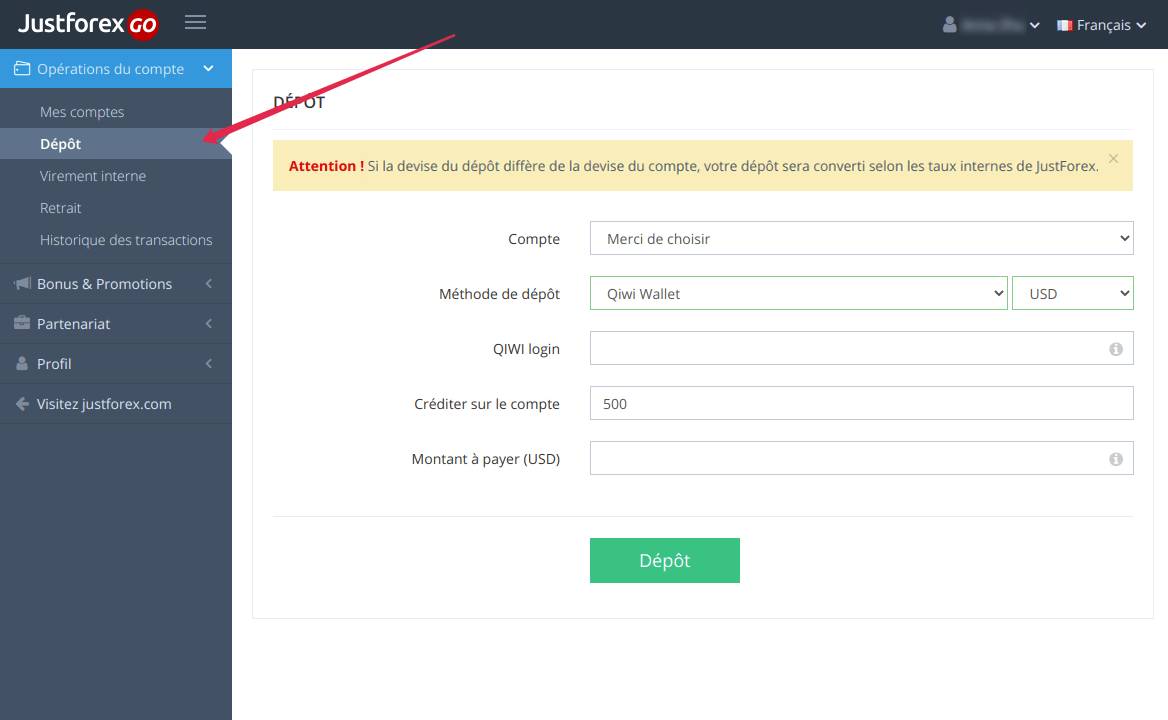Close the yellow Attention warning banner
1168x720 pixels.
(1113, 159)
